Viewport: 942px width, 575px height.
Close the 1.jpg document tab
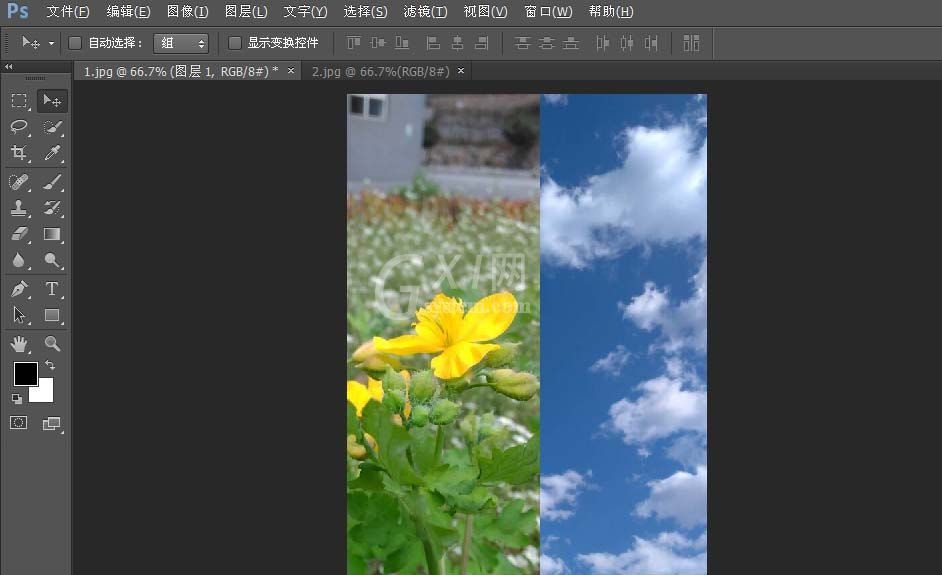click(291, 71)
